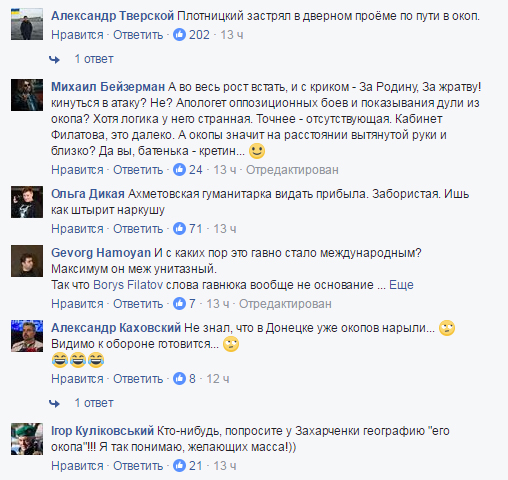Click the like thumb icon with 24 reactions
The image size is (508, 480).
tap(179, 170)
